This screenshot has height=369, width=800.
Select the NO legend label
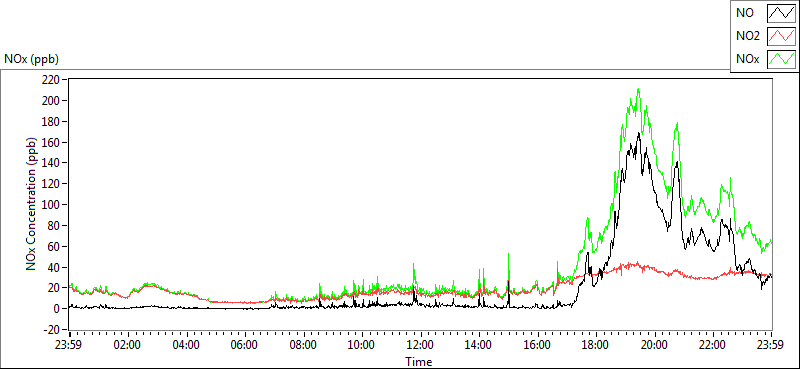coord(745,13)
